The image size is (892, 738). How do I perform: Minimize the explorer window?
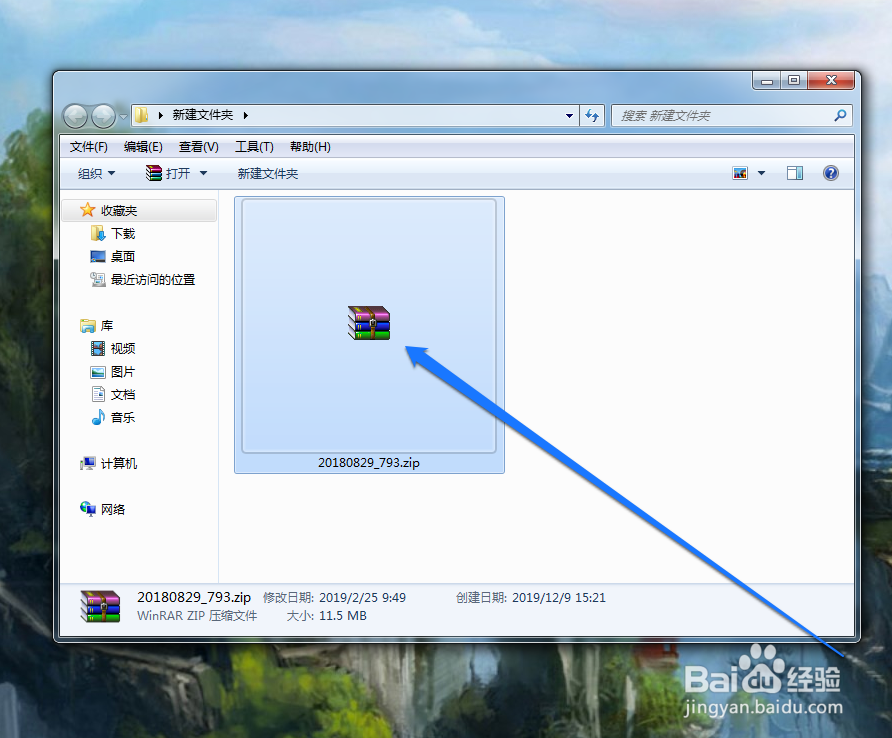click(767, 81)
